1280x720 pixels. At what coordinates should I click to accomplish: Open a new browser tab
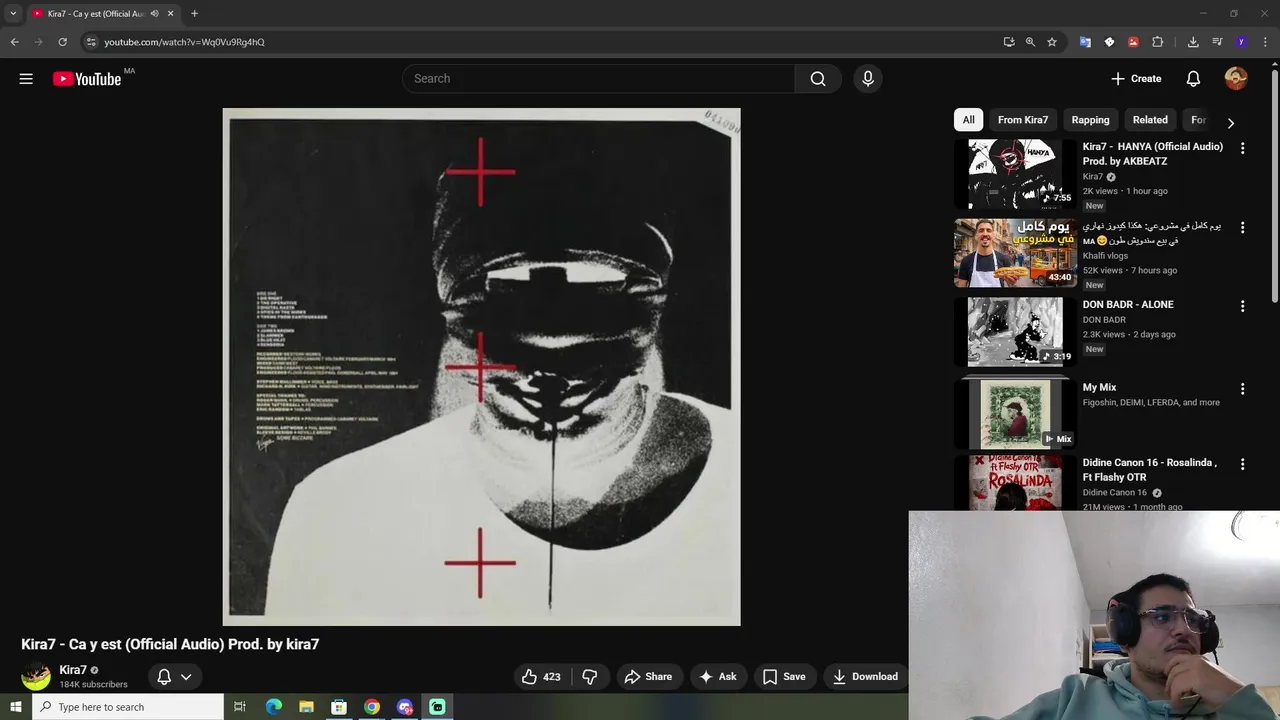pyautogui.click(x=194, y=14)
